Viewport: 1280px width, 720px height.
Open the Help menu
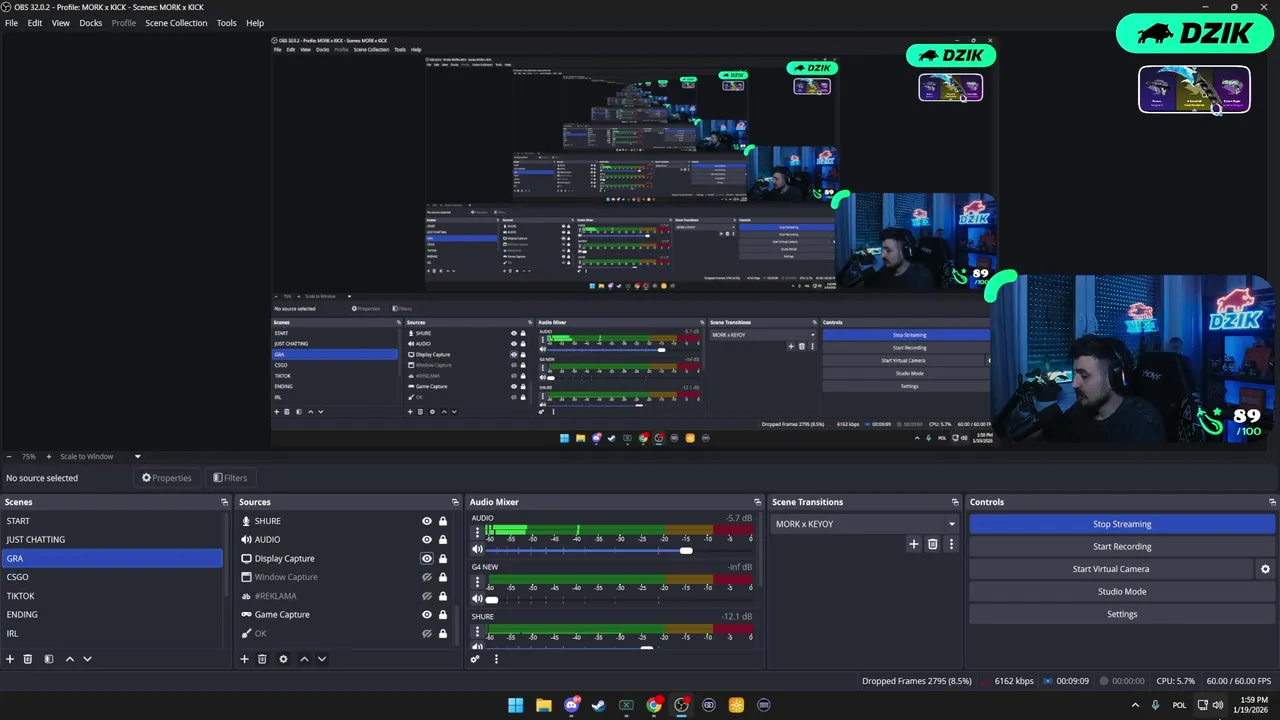(x=255, y=23)
